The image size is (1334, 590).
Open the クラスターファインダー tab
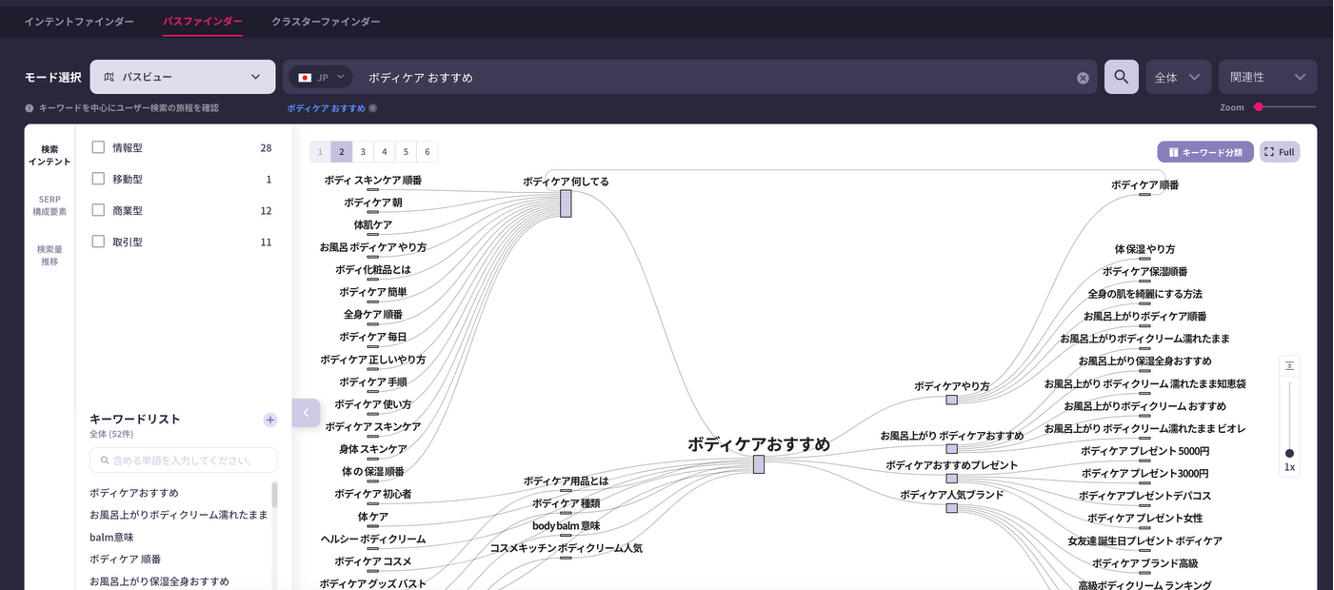coord(325,21)
